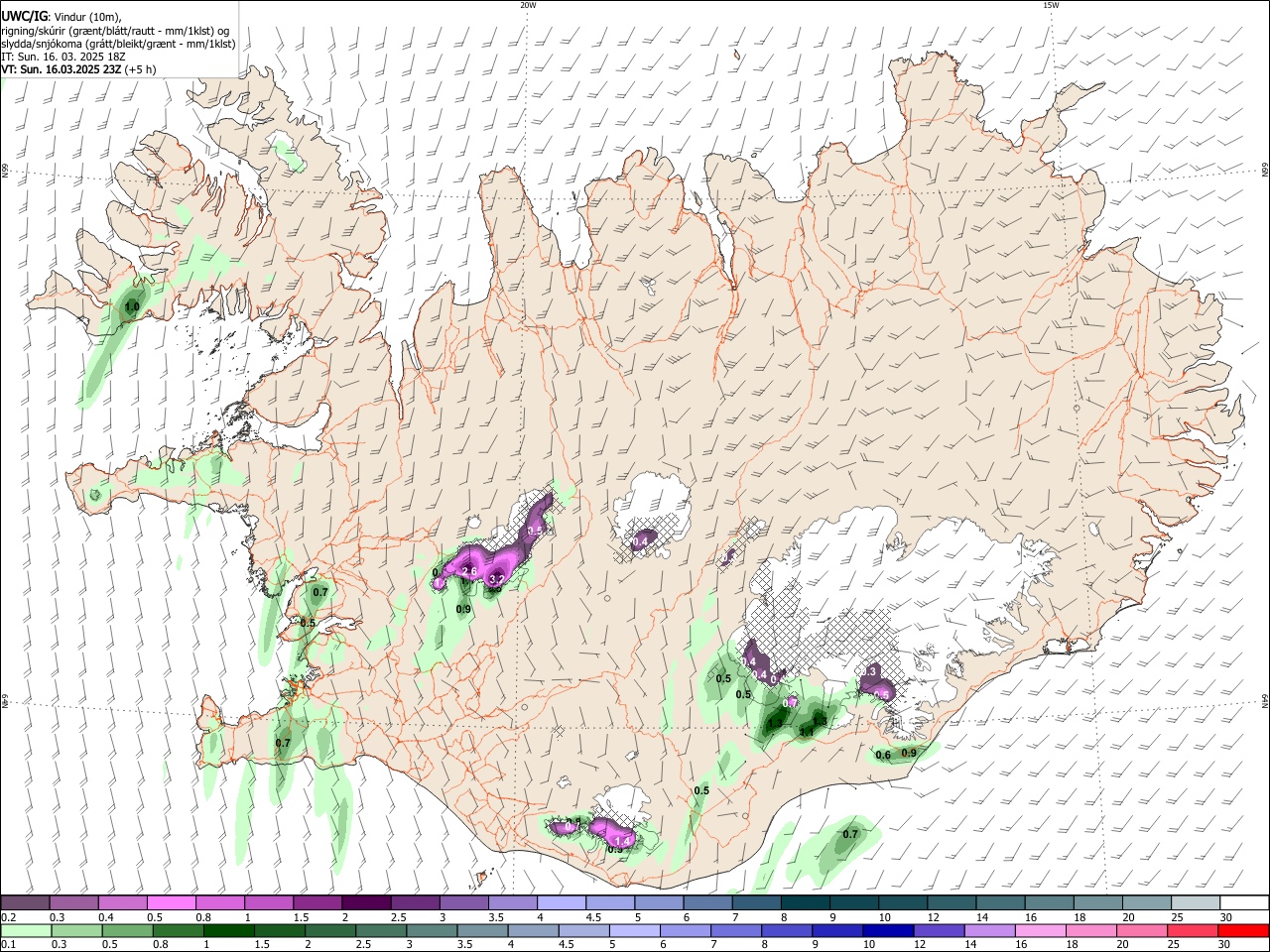The height and width of the screenshot is (952, 1270).
Task: Click the 25–30 pale grey upper legend swatch
Action: tap(1197, 902)
